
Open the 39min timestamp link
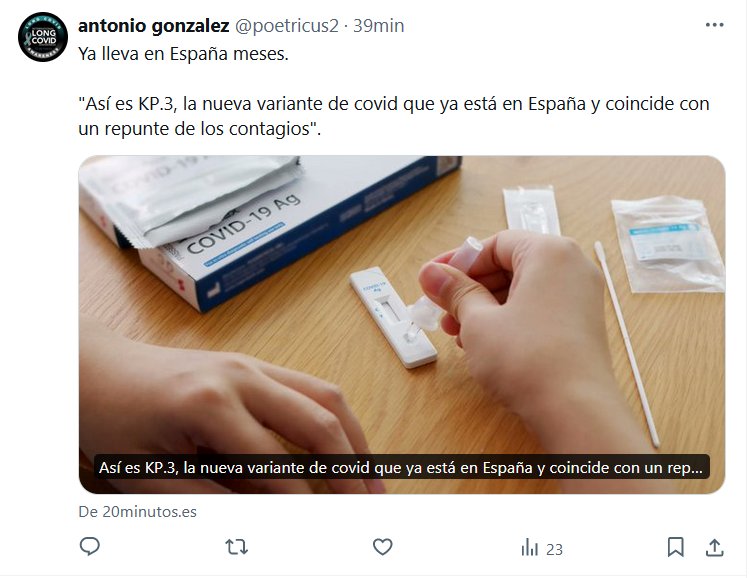pyautogui.click(x=378, y=26)
